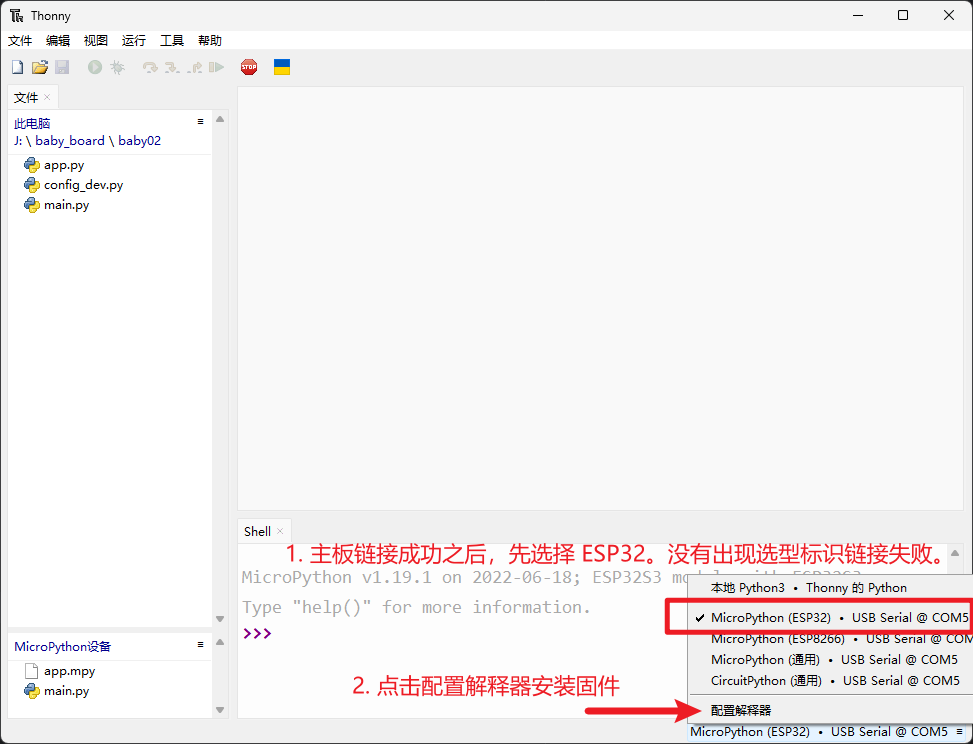Click the 'Type "help()" for more information.' text
This screenshot has width=973, height=744.
pos(416,607)
